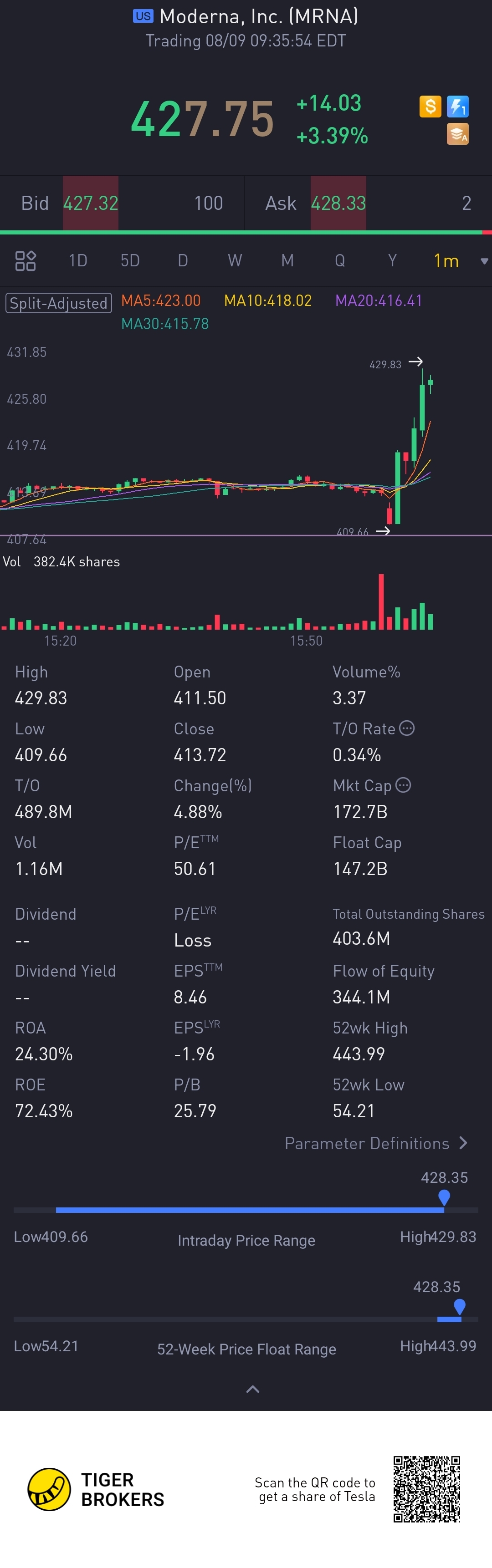
Task: Select the Y yearly chart tab
Action: pos(392,260)
